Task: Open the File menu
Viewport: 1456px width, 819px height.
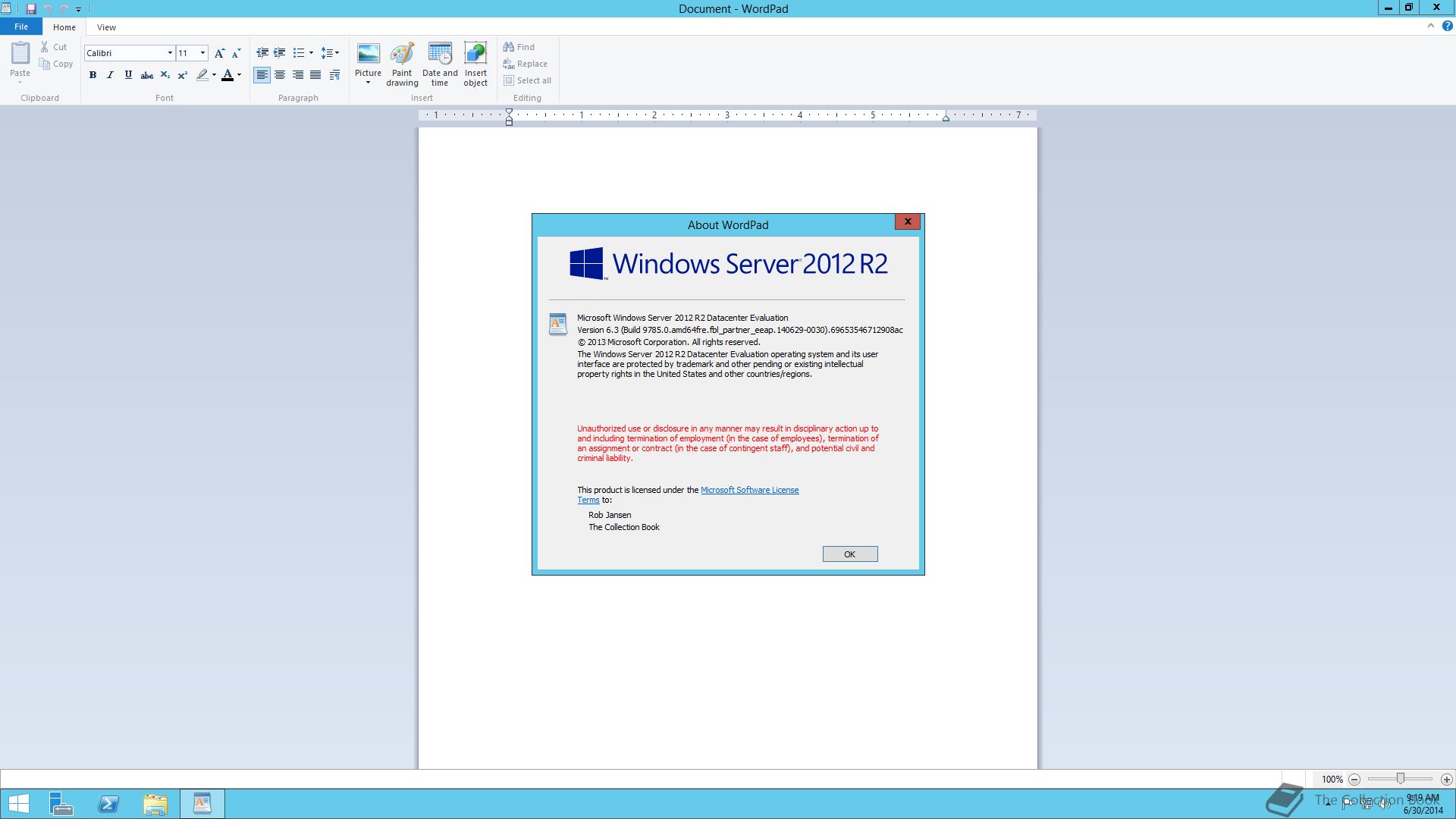Action: click(x=21, y=27)
